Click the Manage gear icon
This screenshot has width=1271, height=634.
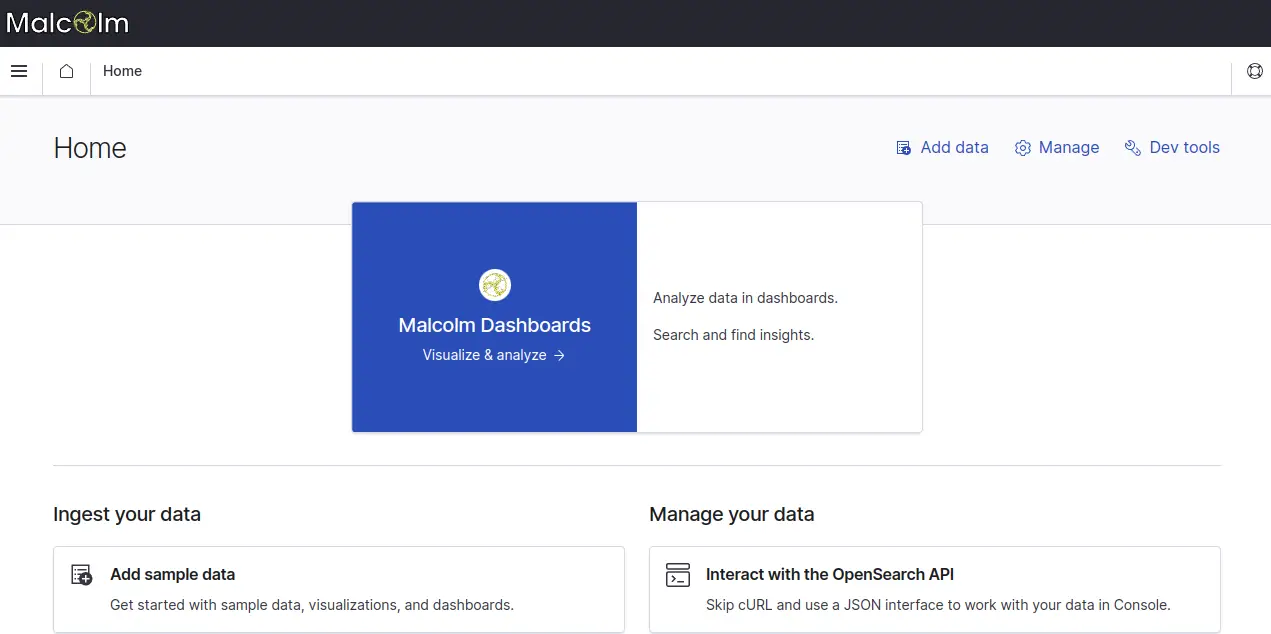1022,148
